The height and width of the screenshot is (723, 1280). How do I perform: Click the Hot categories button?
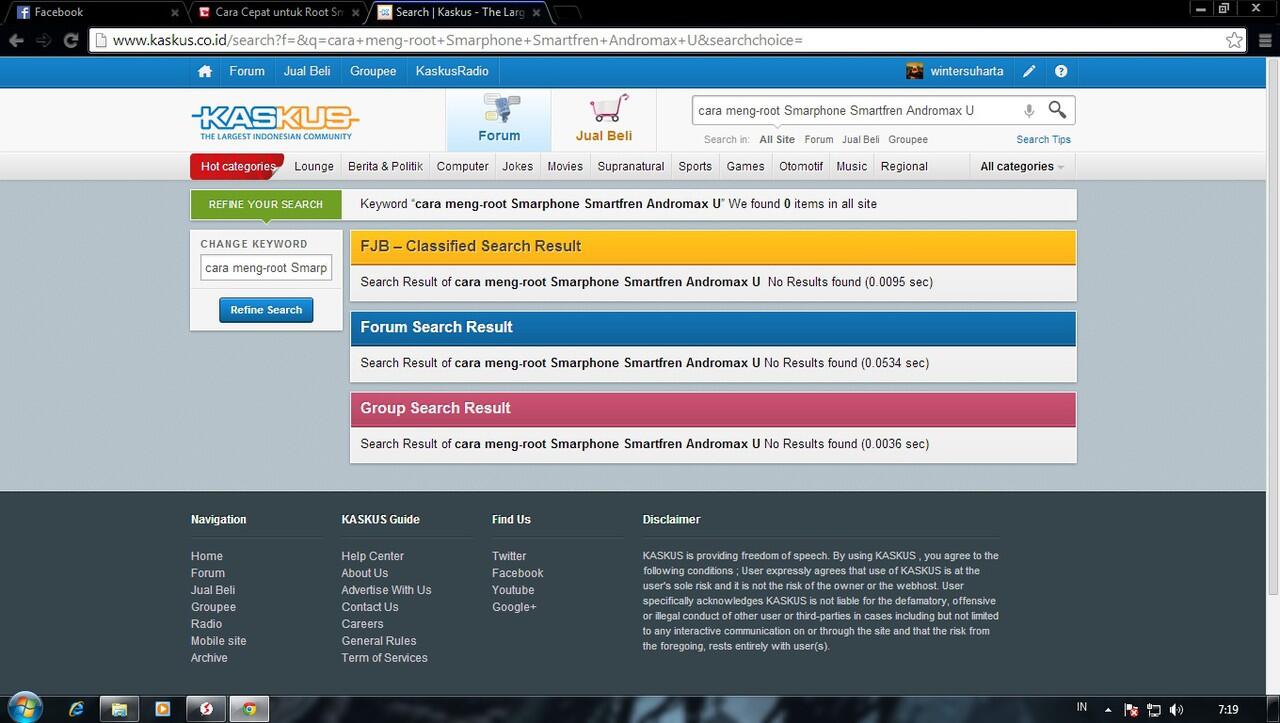coord(237,166)
